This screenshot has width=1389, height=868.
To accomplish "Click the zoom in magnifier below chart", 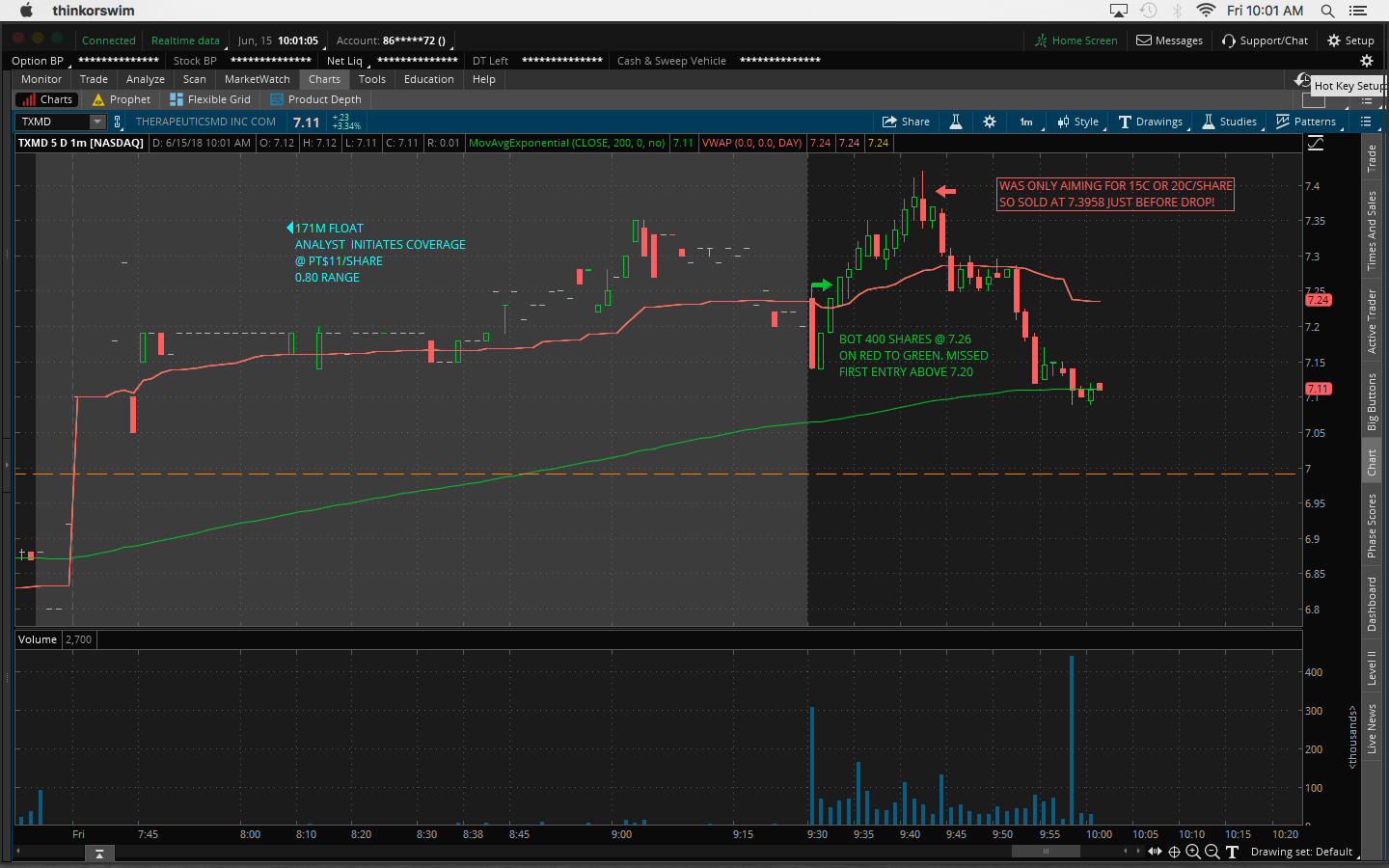I will 1193,852.
